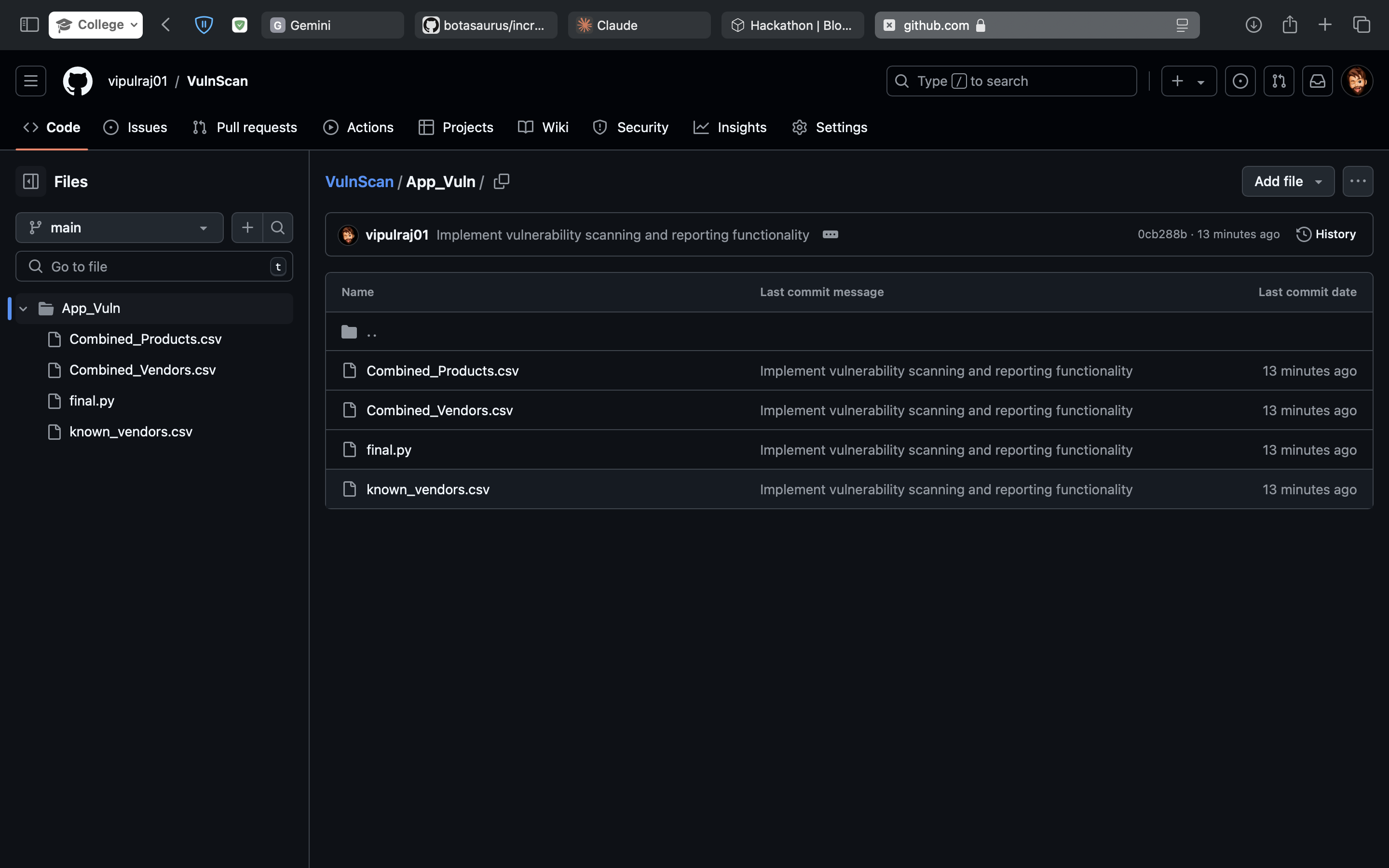Open the pull requests icon in header
The width and height of the screenshot is (1389, 868).
(x=1279, y=81)
